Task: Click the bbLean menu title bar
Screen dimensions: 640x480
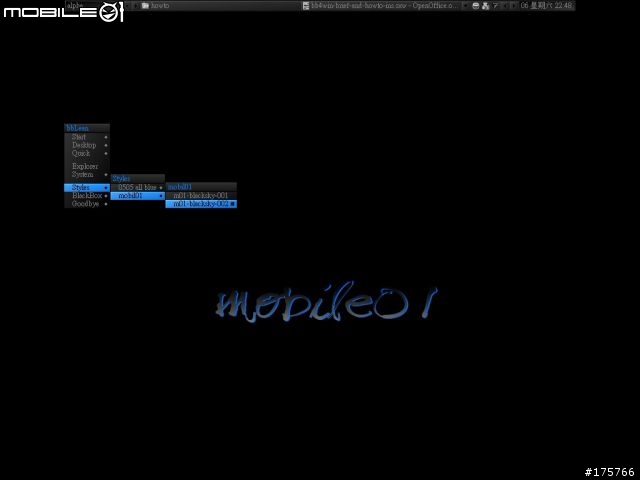Action: 87,128
